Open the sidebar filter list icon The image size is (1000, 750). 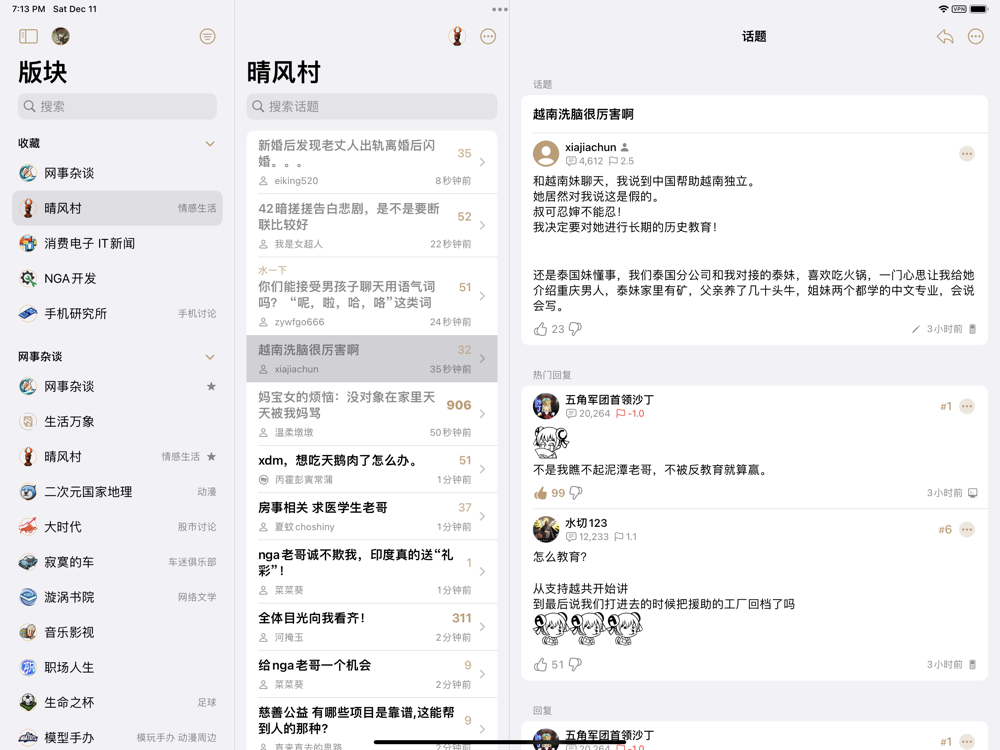point(207,36)
